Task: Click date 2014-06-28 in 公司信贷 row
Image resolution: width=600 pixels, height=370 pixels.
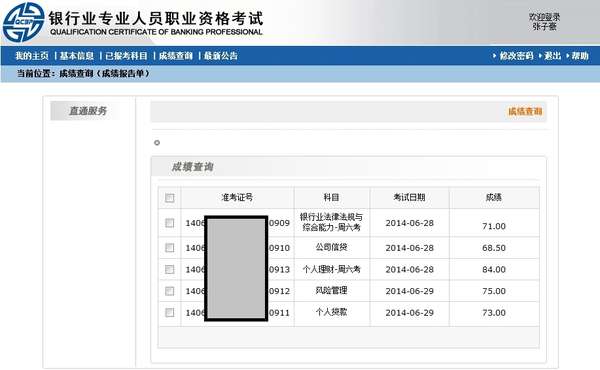Action: [409, 248]
